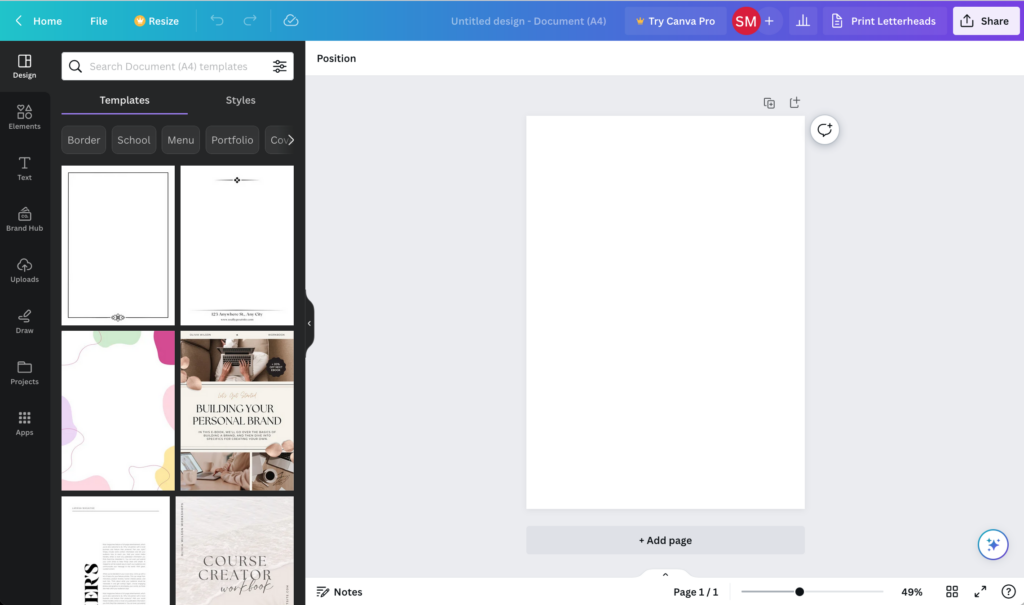
Task: Open template search filters icon
Action: pos(280,66)
